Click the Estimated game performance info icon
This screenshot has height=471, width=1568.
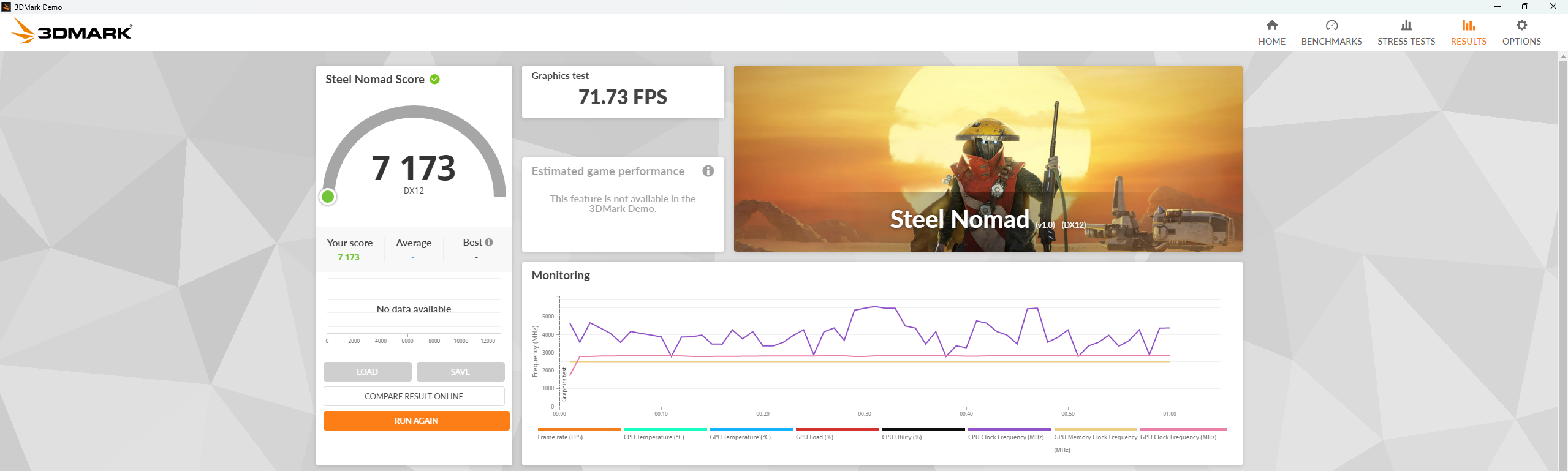coord(708,171)
